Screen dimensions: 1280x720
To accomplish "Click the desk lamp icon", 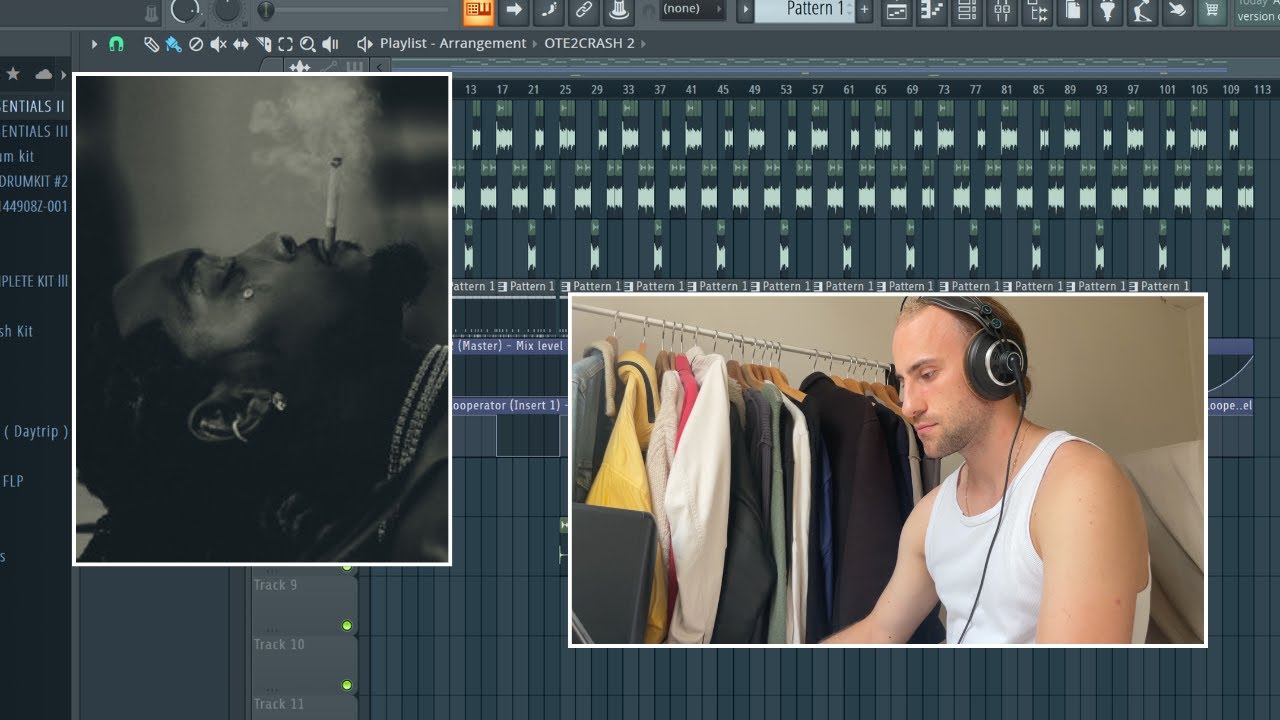I will 1142,11.
